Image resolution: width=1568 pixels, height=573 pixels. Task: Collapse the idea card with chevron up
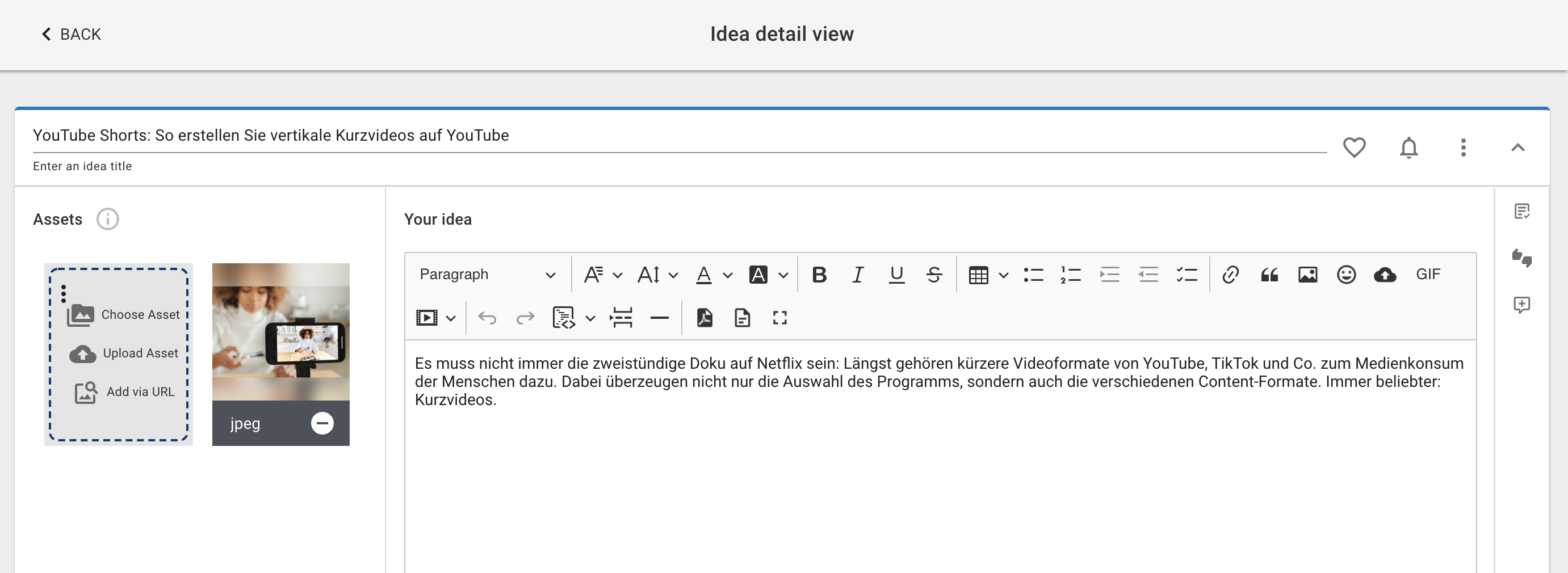(1517, 147)
